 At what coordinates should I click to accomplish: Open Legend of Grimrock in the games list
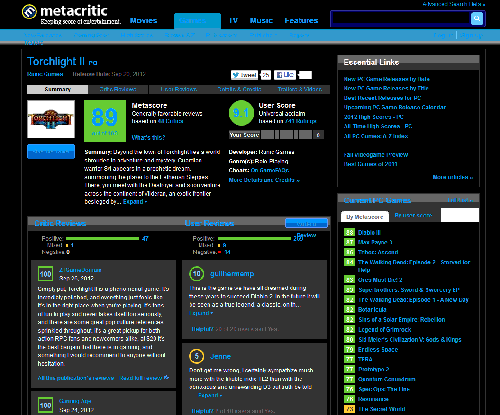385,329
